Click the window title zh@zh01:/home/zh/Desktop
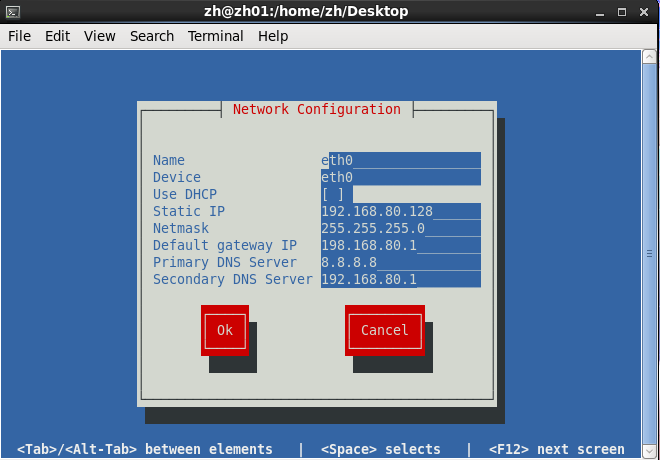660x460 pixels. coord(306,11)
